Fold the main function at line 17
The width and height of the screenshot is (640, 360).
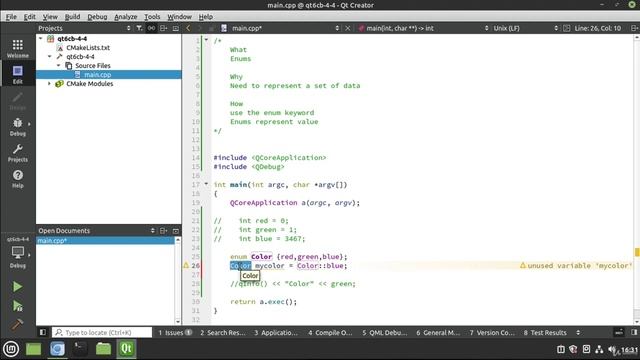point(207,184)
